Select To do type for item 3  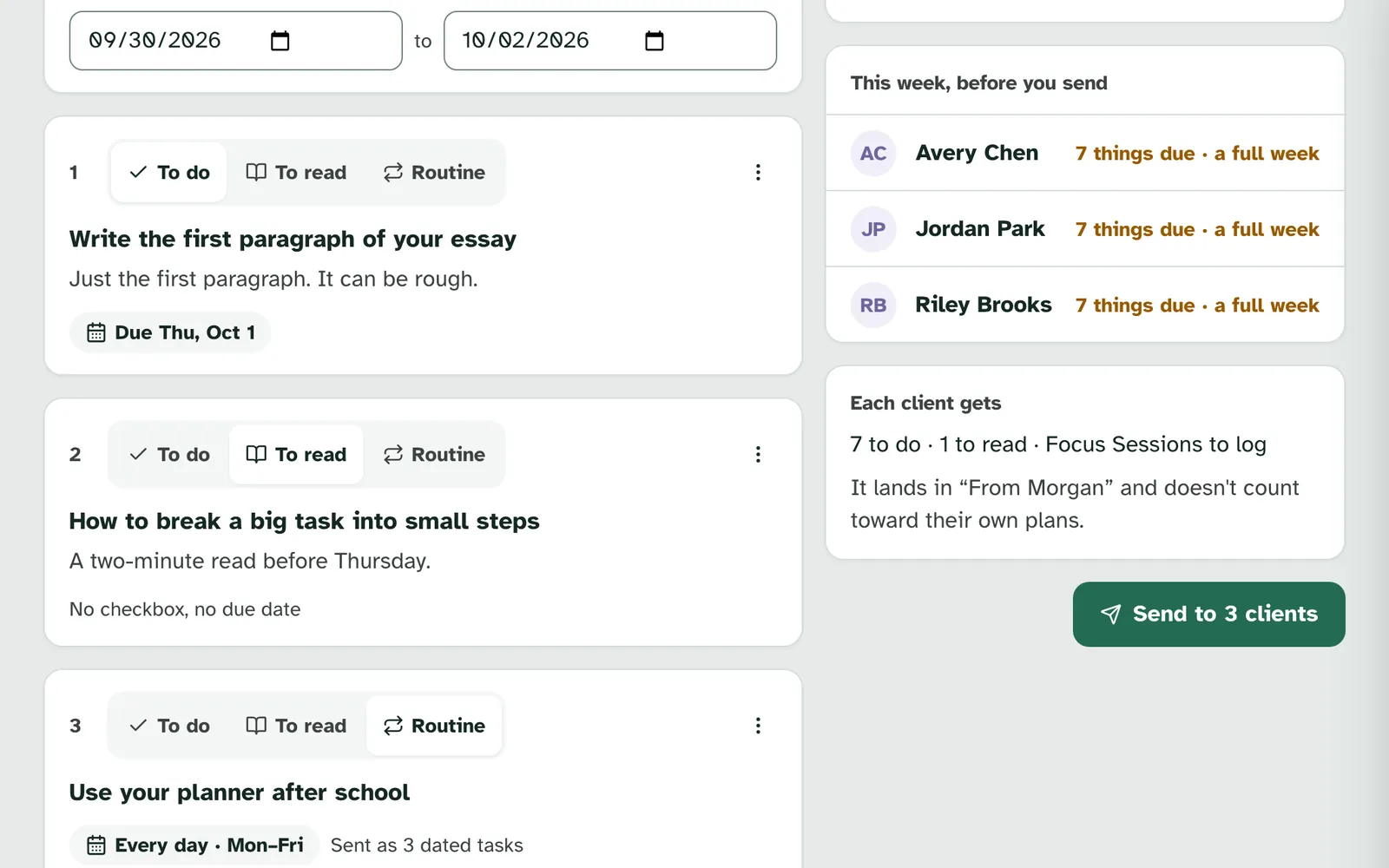[x=169, y=726]
